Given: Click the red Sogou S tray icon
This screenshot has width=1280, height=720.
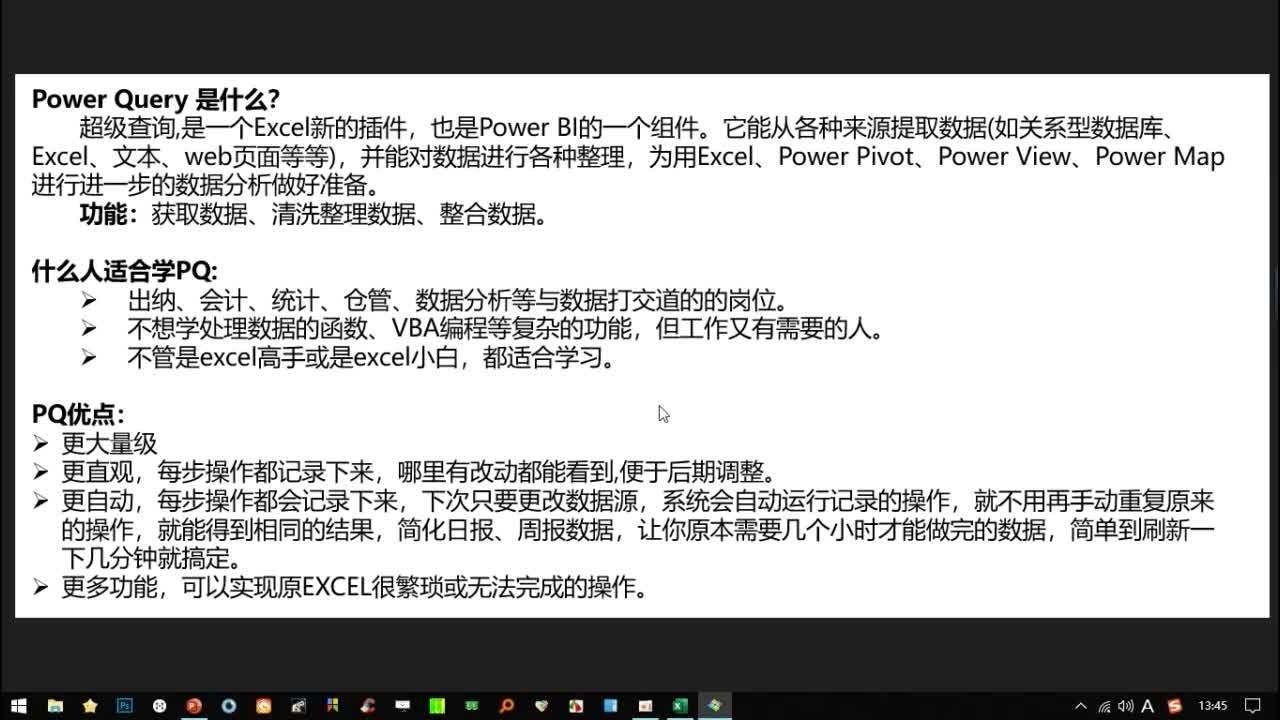Looking at the screenshot, I should pos(1174,705).
